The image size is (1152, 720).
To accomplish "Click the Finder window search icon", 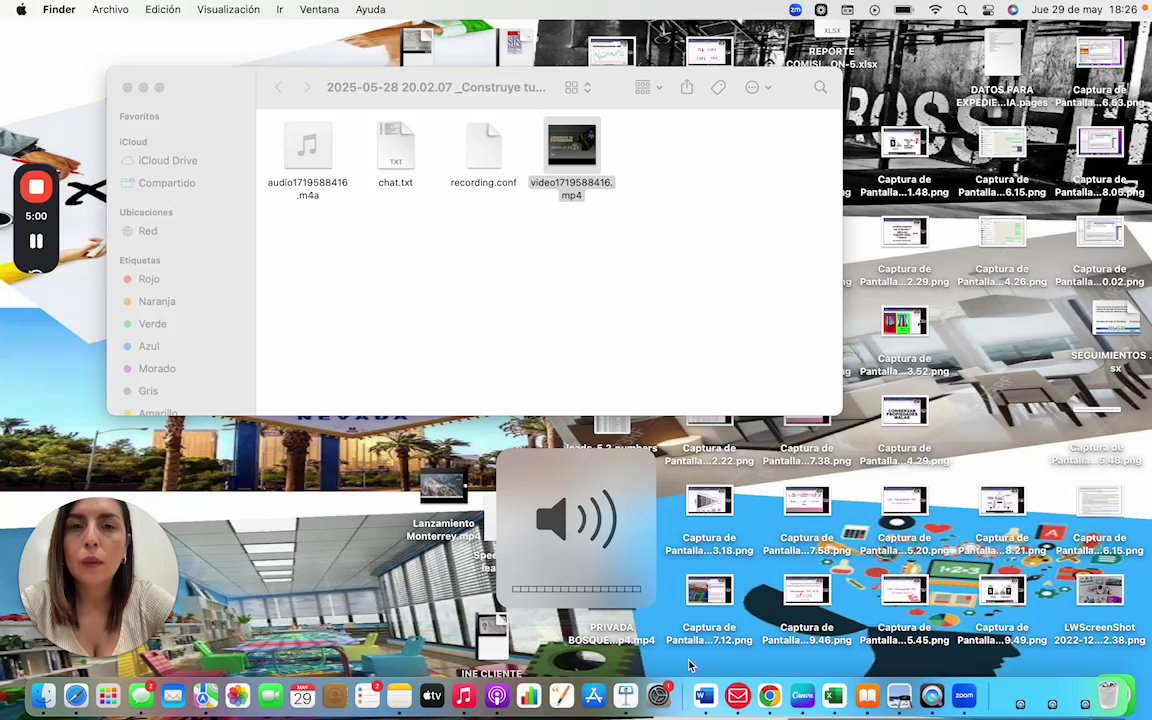I will click(821, 87).
